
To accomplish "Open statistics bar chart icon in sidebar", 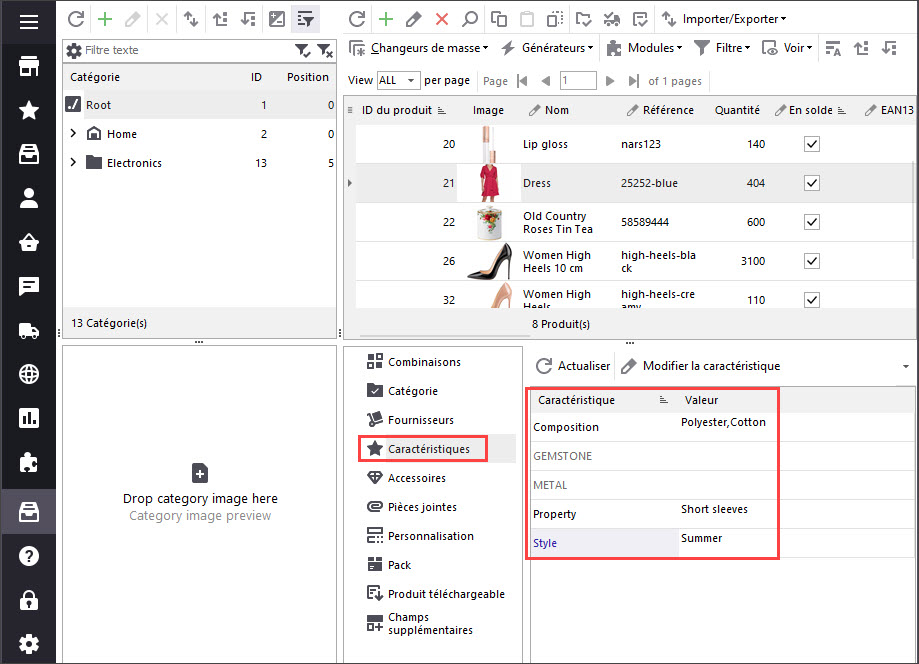I will coord(29,418).
